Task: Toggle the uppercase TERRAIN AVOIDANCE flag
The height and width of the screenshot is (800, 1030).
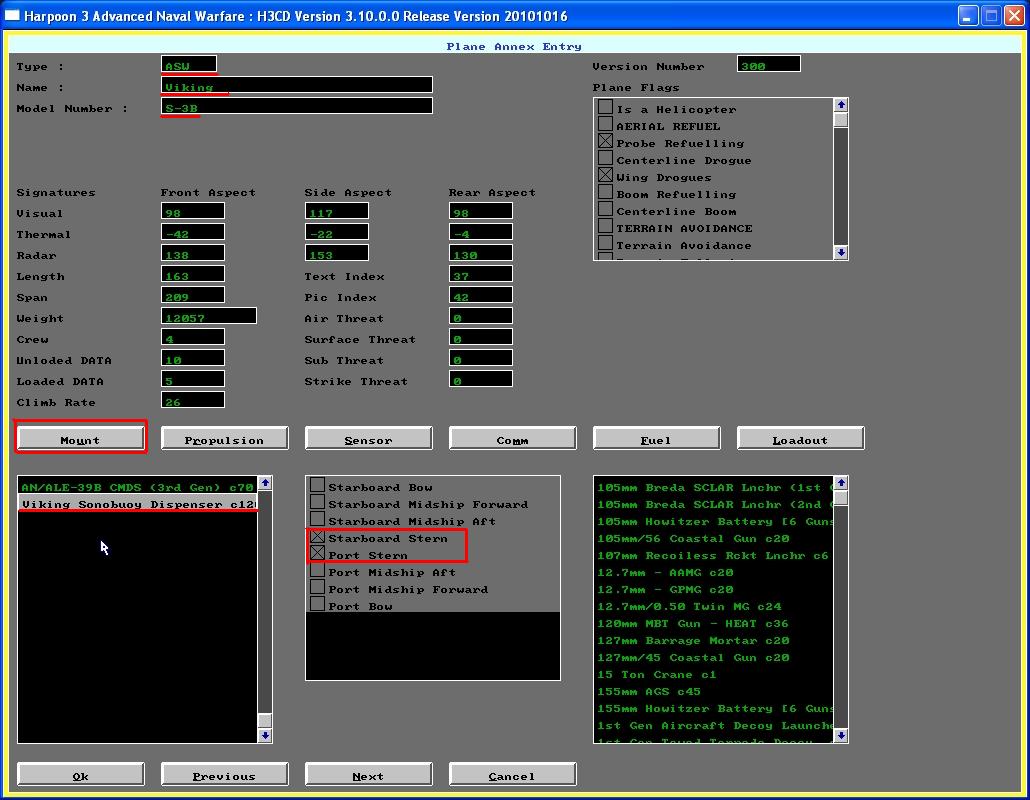Action: click(605, 227)
